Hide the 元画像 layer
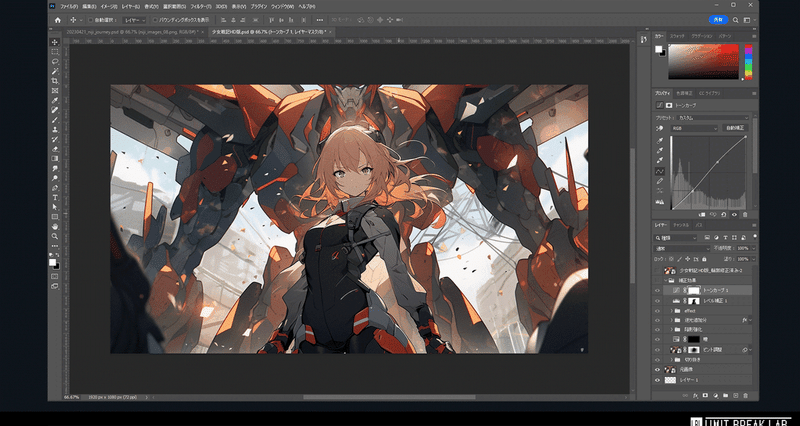Viewport: 800px width, 426px height. [657, 369]
